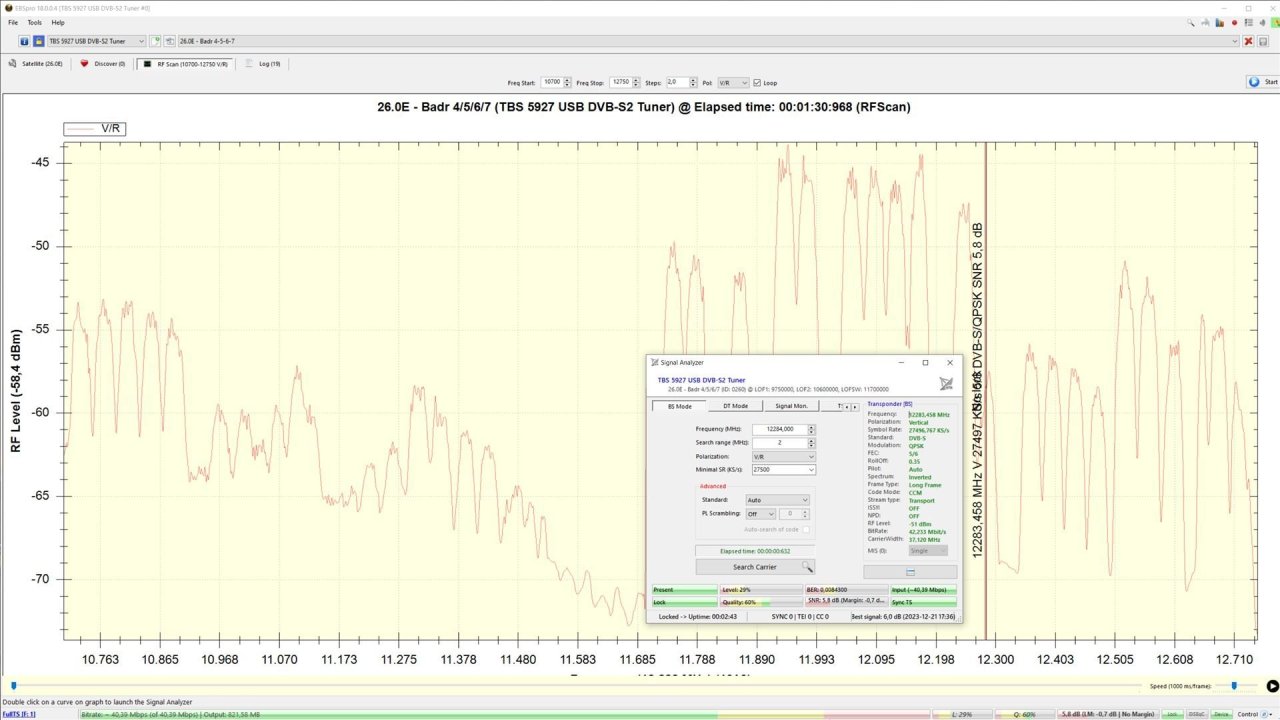Click the magnifier icon in top toolbar
Screen dimensions: 1280x720
[1191, 22]
